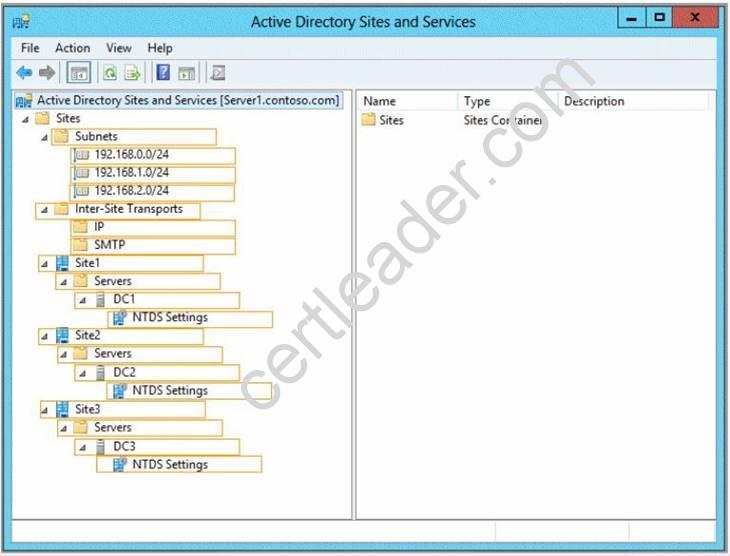Image resolution: width=730 pixels, height=556 pixels.
Task: Collapse the Inter-Site Transports node
Action: (44, 211)
